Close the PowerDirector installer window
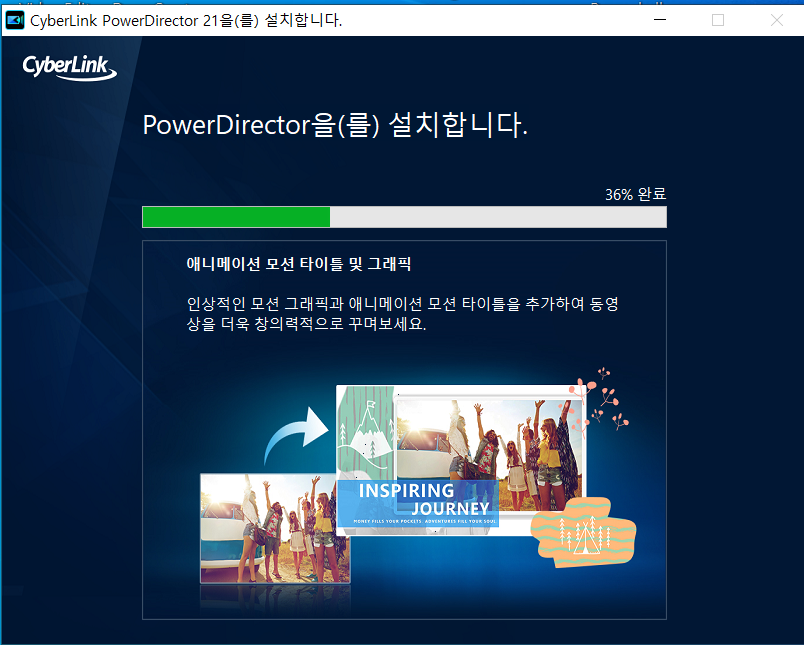This screenshot has height=645, width=804. (x=775, y=20)
